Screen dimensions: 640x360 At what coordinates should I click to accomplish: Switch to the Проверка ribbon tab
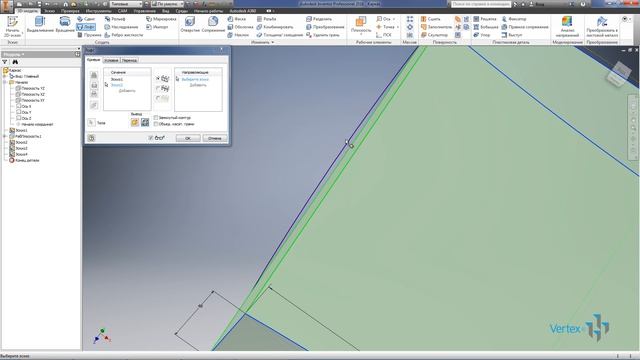[x=70, y=11]
